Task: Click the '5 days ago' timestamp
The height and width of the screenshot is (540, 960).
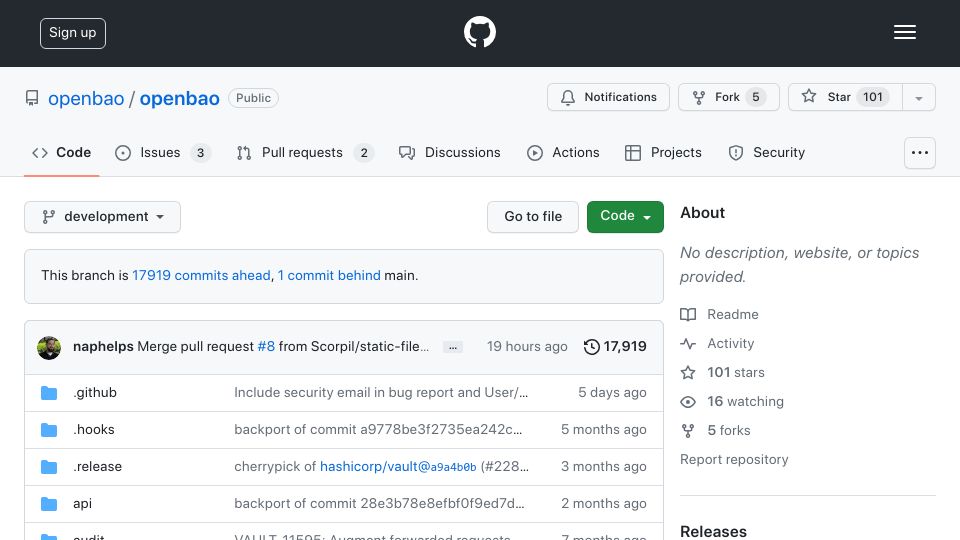Action: point(612,392)
